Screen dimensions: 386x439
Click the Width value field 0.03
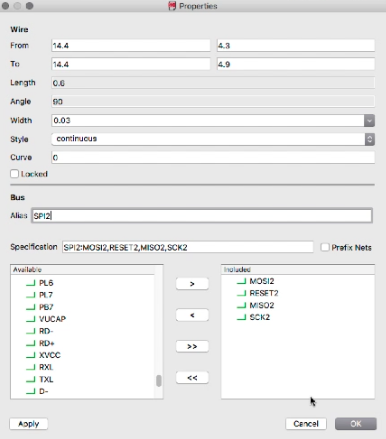(x=208, y=120)
